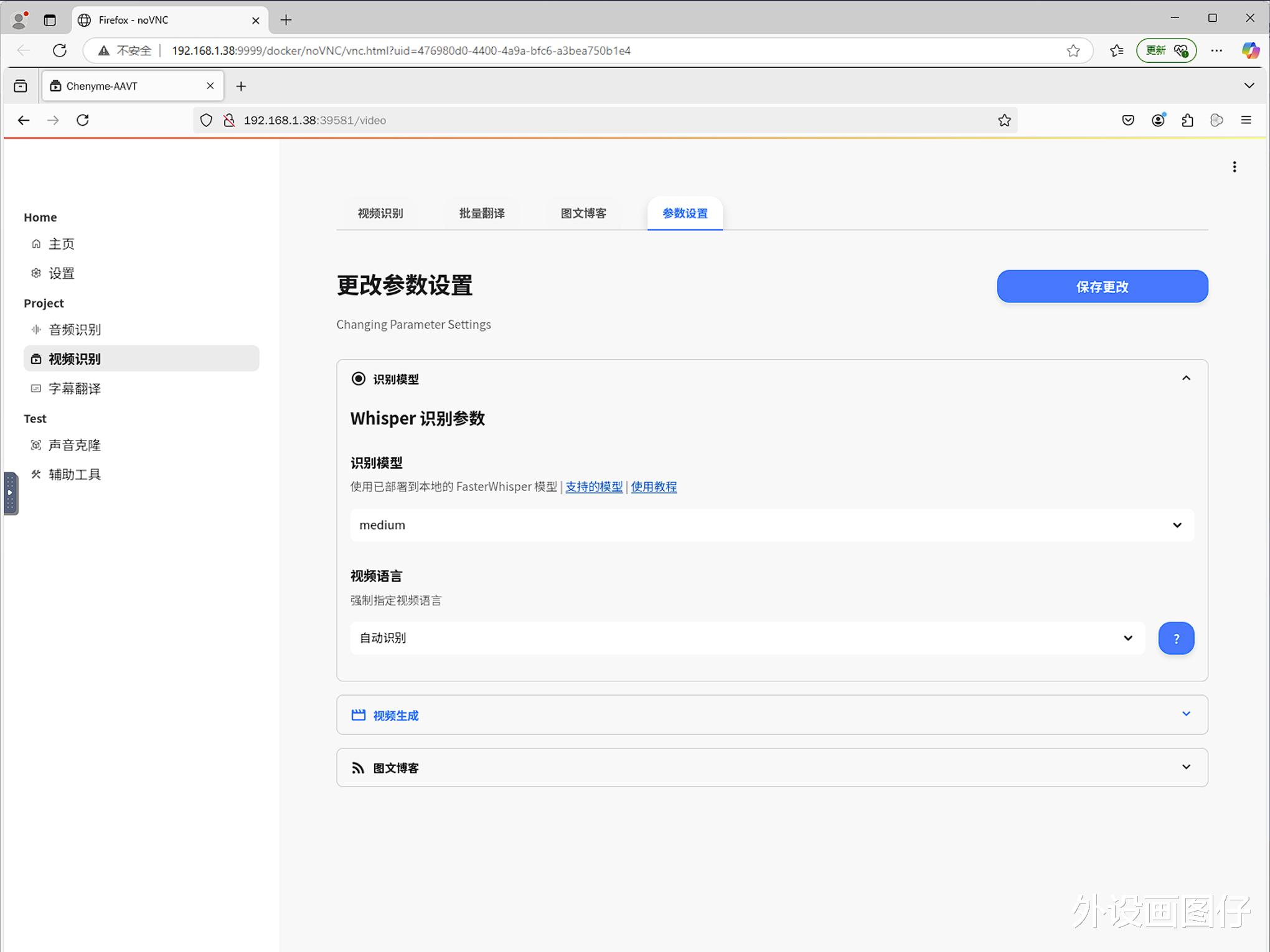Image resolution: width=1270 pixels, height=952 pixels.
Task: Open the three-dot app menu
Action: pyautogui.click(x=1234, y=167)
